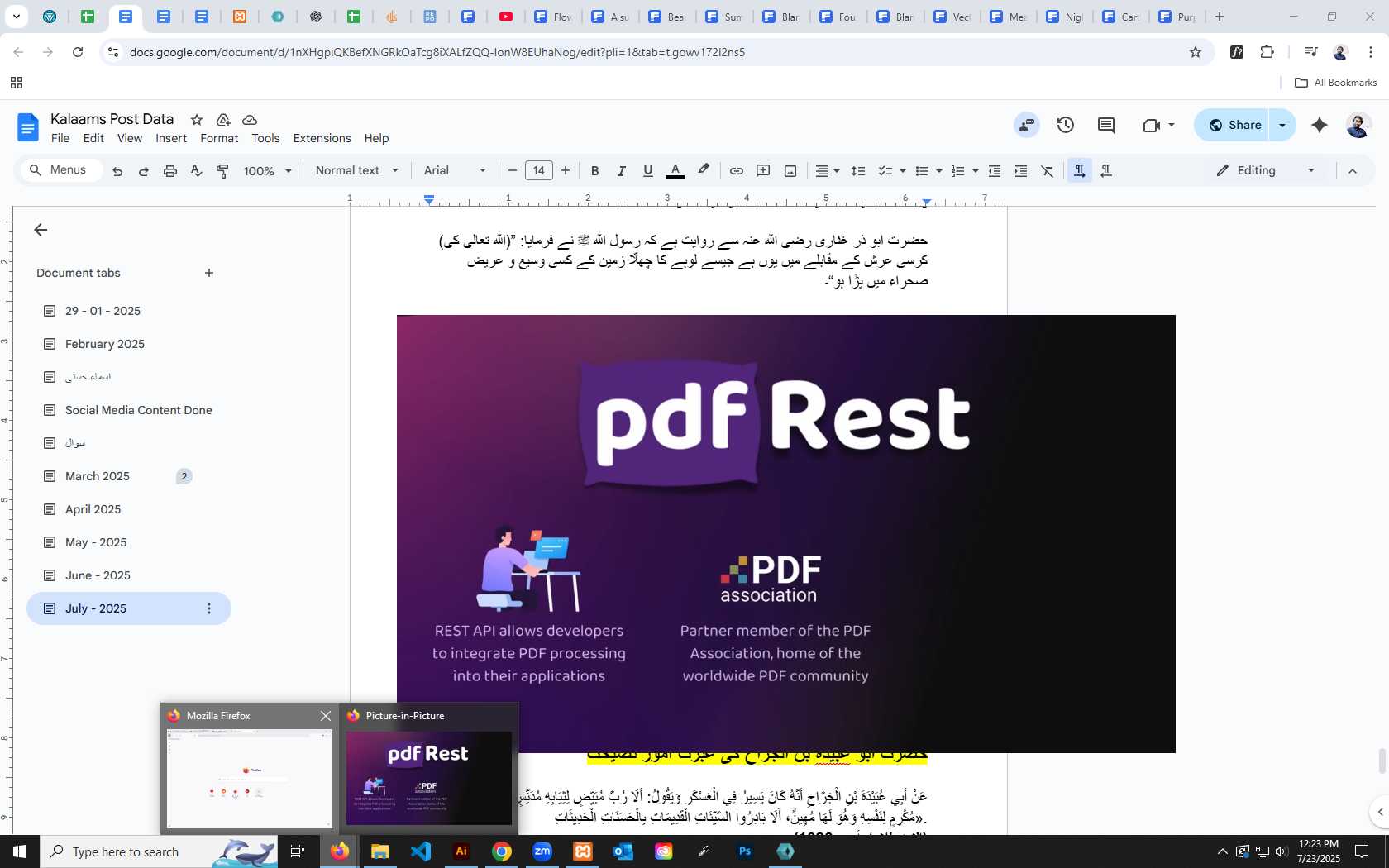Open the Gemini sparkle icon
The width and height of the screenshot is (1389, 868).
pos(1320,125)
